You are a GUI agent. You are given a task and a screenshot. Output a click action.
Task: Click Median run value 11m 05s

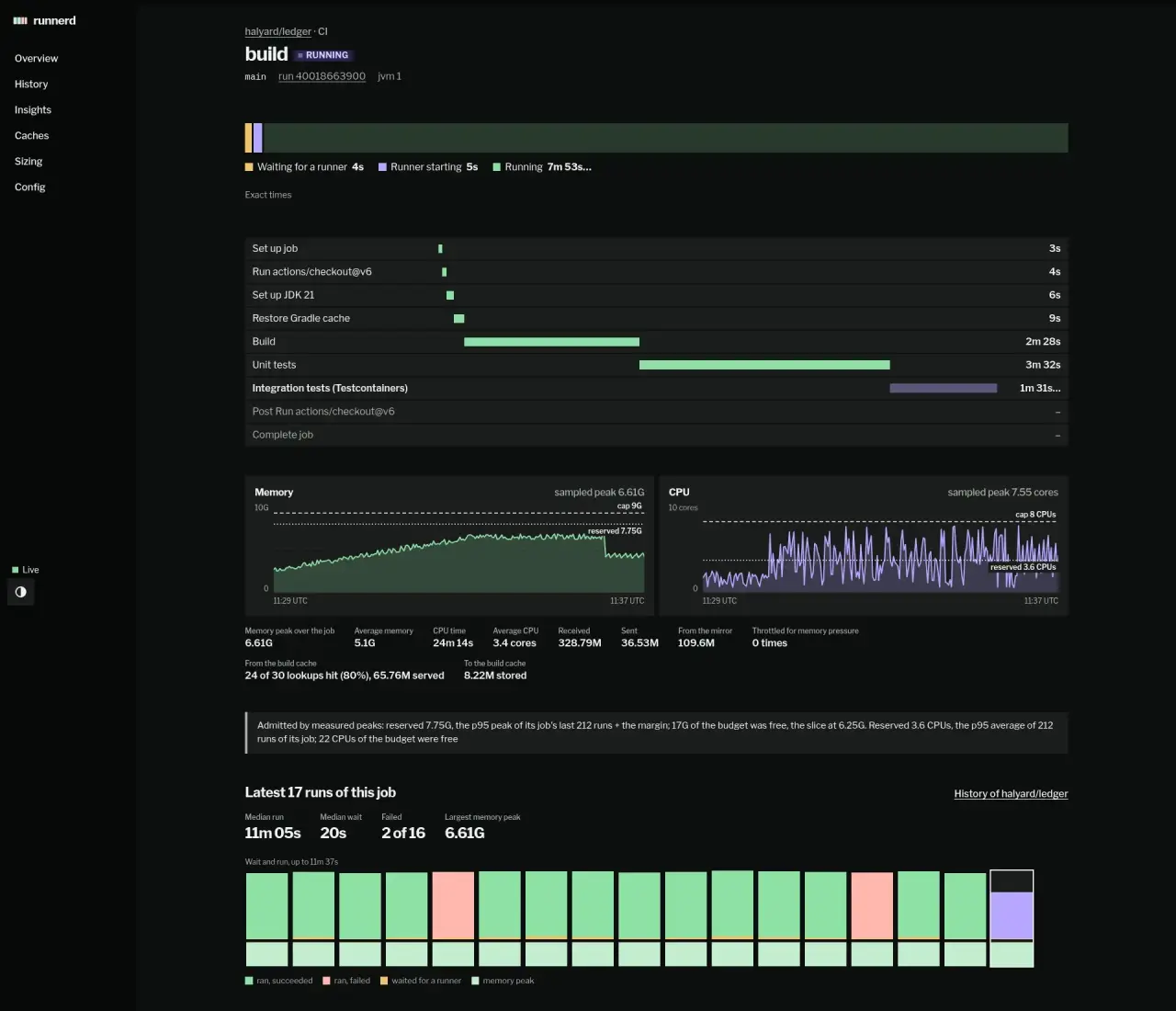pyautogui.click(x=273, y=833)
